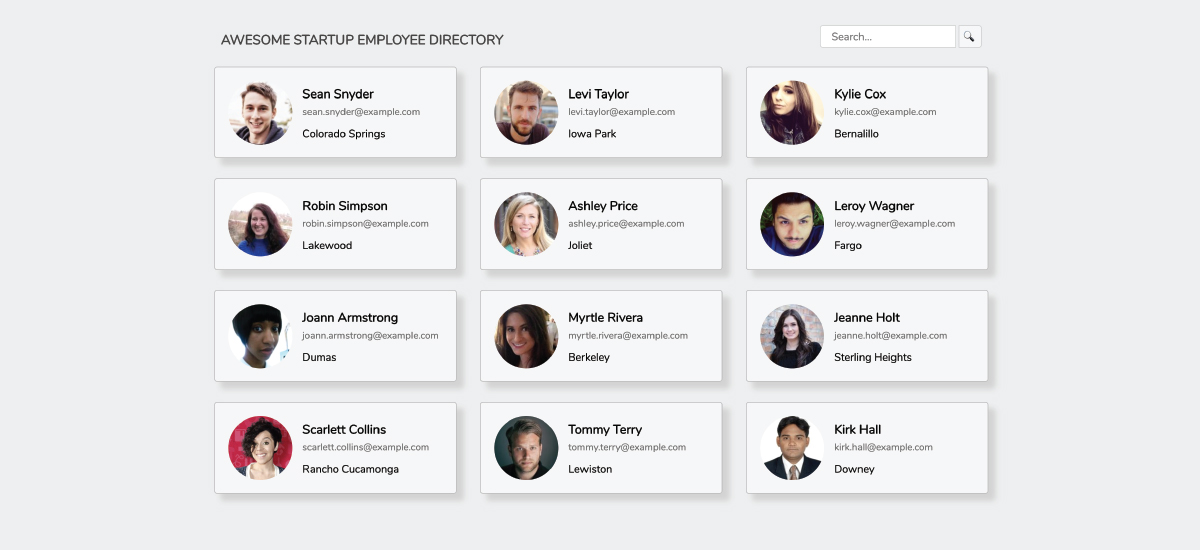The image size is (1200, 550).
Task: Open Sean Snyder's profile photo
Action: coord(260,113)
